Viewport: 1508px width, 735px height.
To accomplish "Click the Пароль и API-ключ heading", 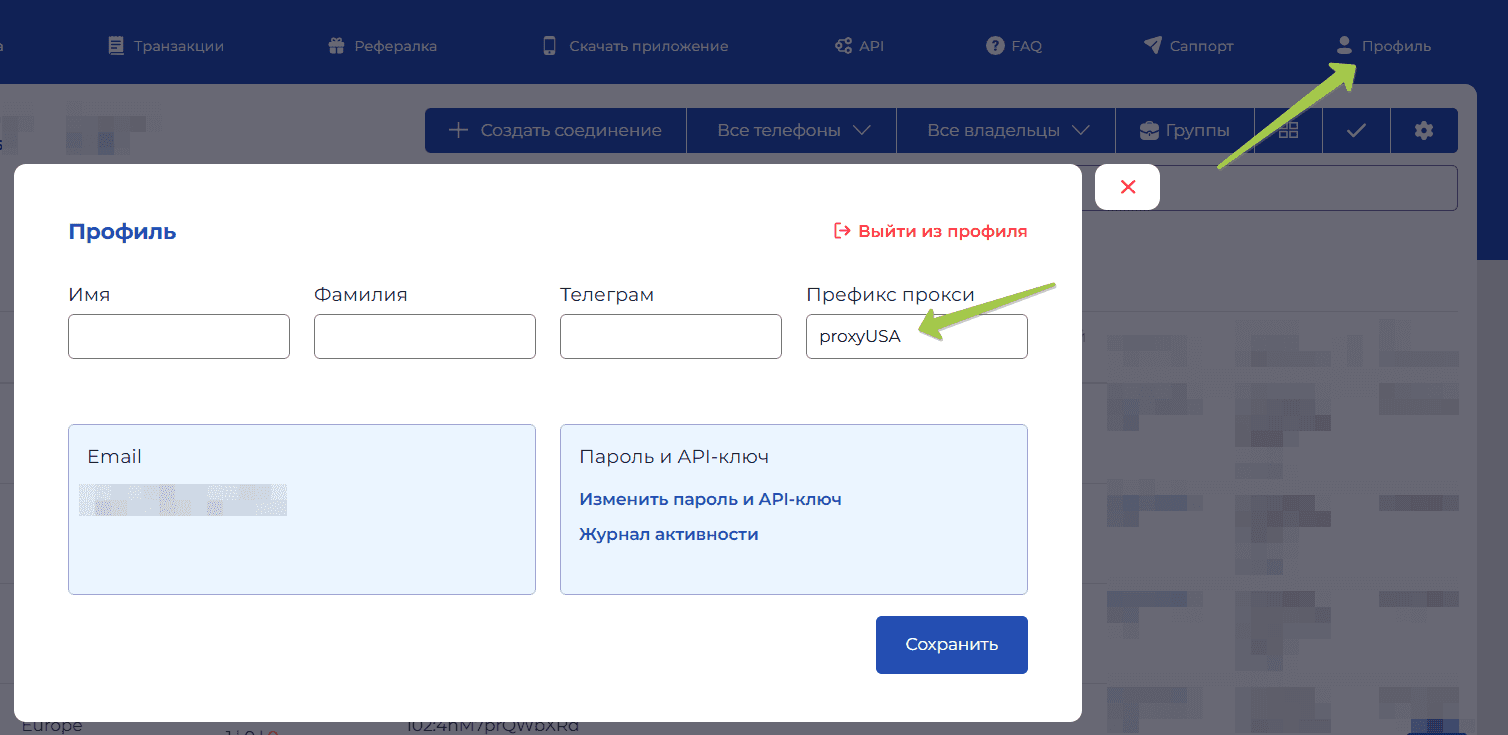I will (674, 456).
